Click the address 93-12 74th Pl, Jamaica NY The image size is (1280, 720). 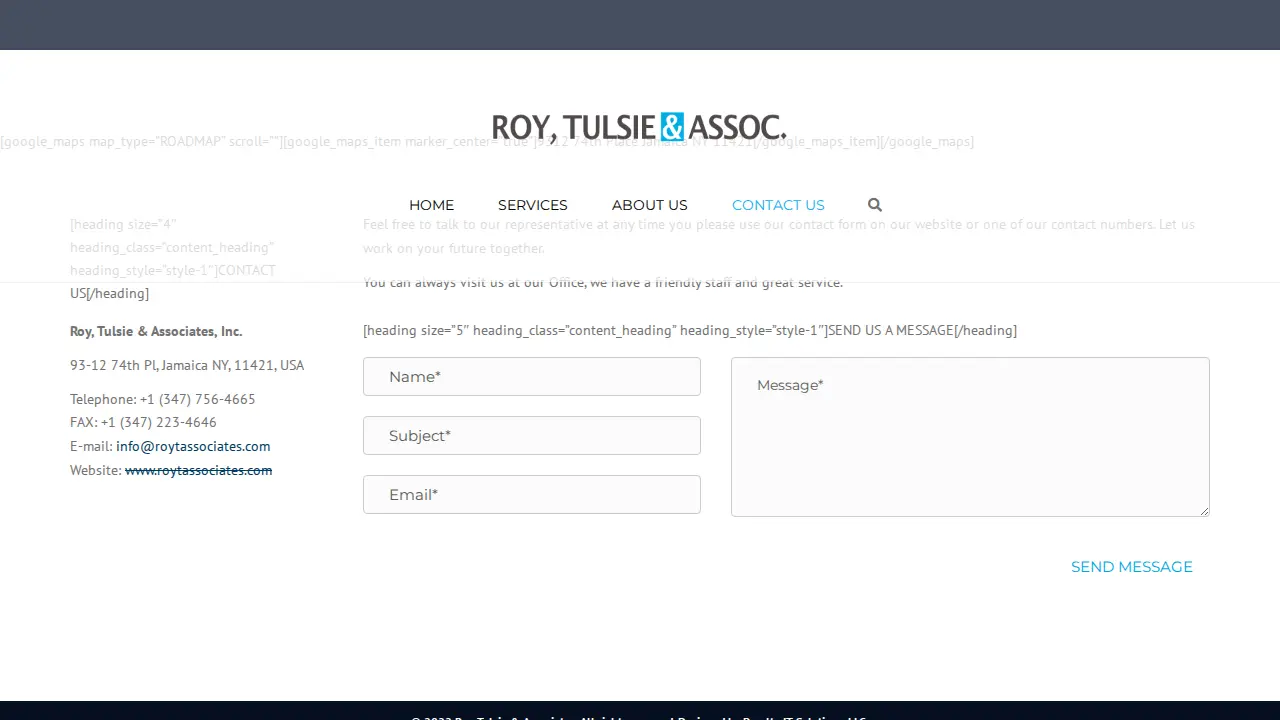click(187, 365)
